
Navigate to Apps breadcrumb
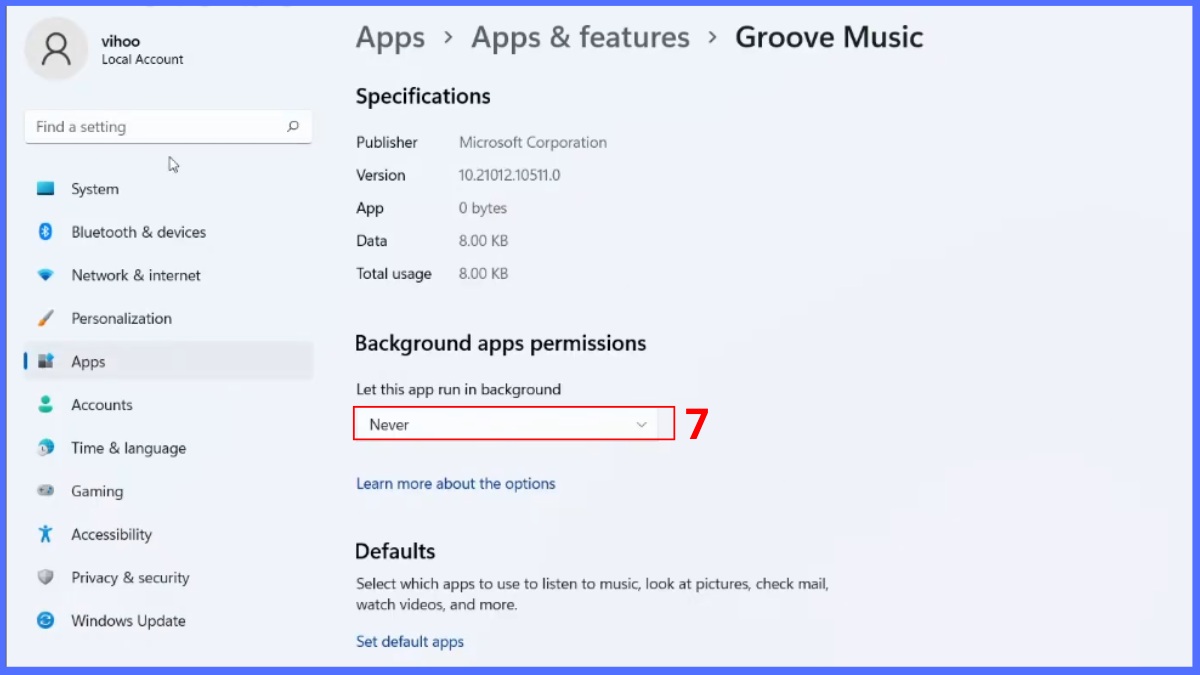(x=390, y=38)
